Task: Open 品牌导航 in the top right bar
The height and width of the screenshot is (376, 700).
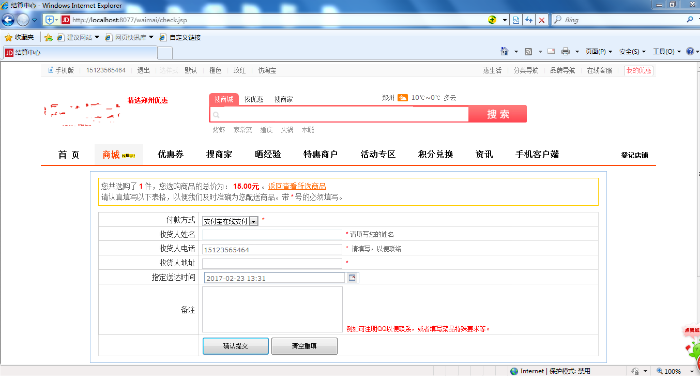Action: (562, 71)
